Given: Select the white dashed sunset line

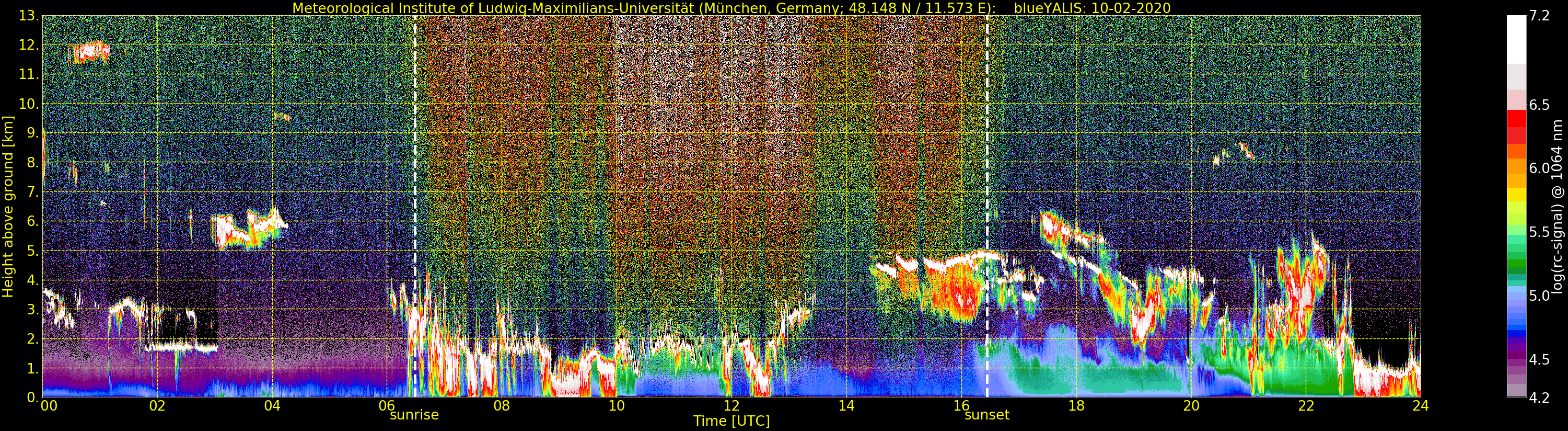Looking at the screenshot, I should (986, 206).
